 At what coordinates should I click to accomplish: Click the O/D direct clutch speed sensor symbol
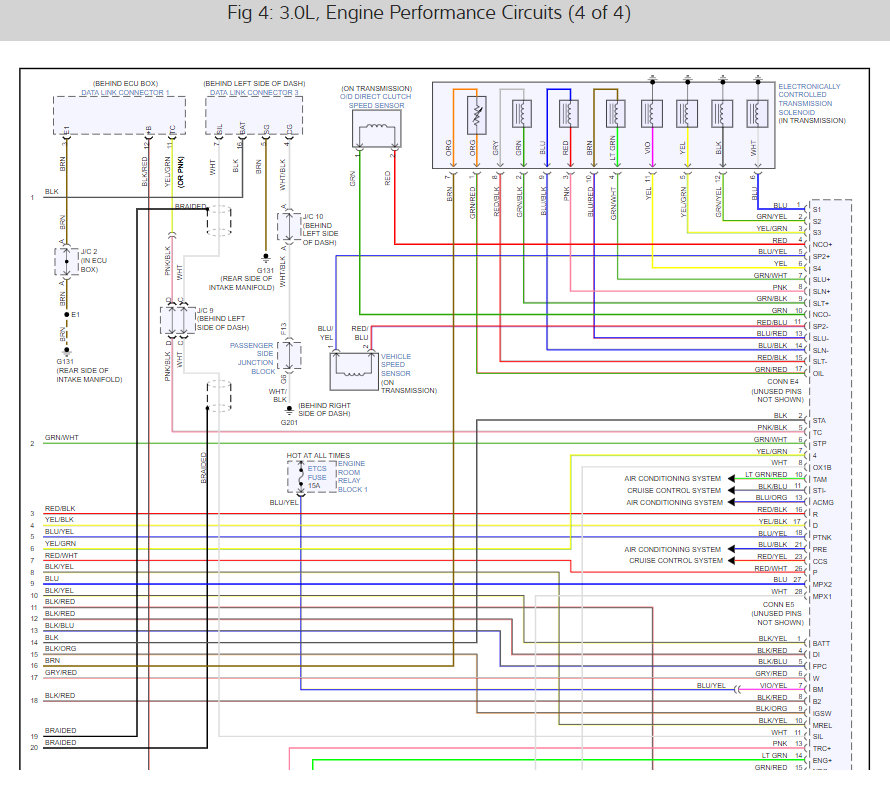coord(377,129)
